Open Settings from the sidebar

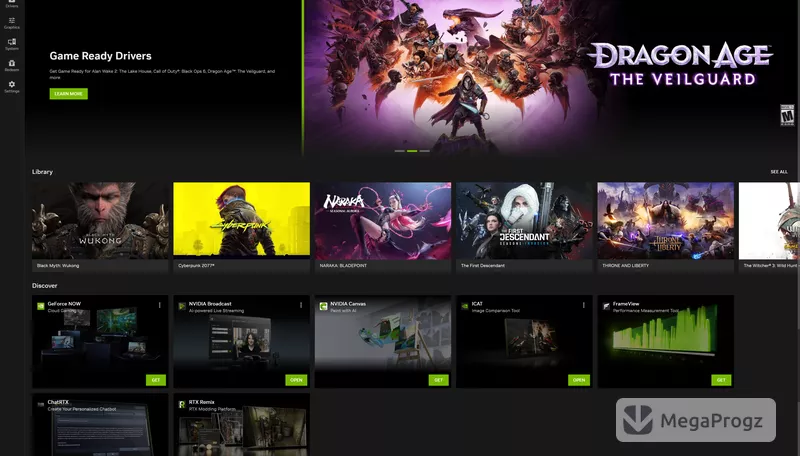[x=11, y=87]
